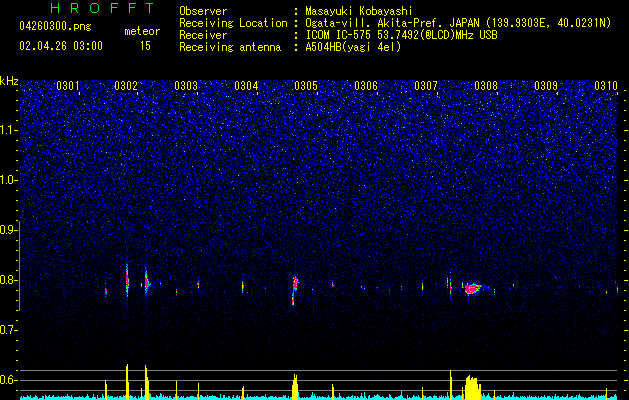This screenshot has height=400, width=629.
Task: Click the 'Receiving Location' field label
Action: pos(233,23)
